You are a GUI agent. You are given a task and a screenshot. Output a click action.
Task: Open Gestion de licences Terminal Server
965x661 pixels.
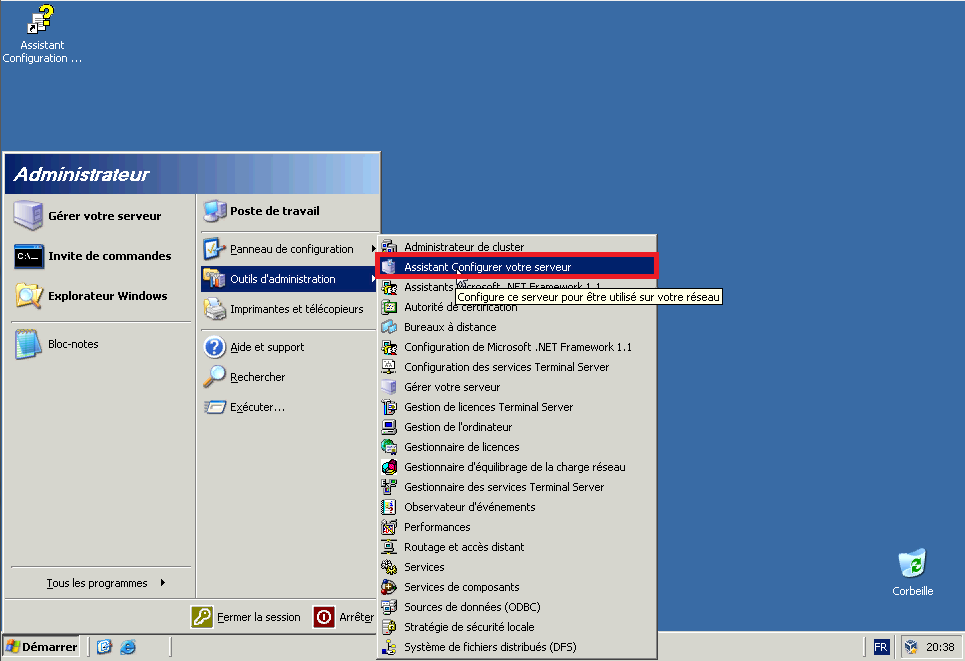(516, 407)
